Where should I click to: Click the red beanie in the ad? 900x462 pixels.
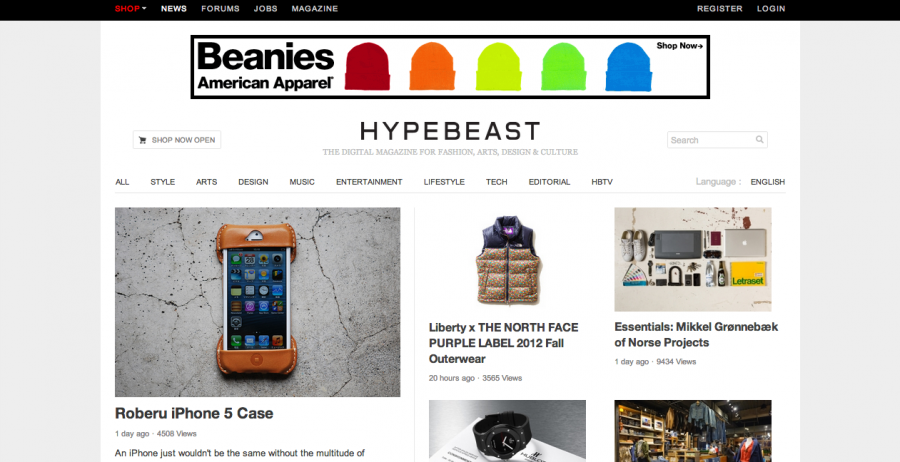click(x=367, y=67)
